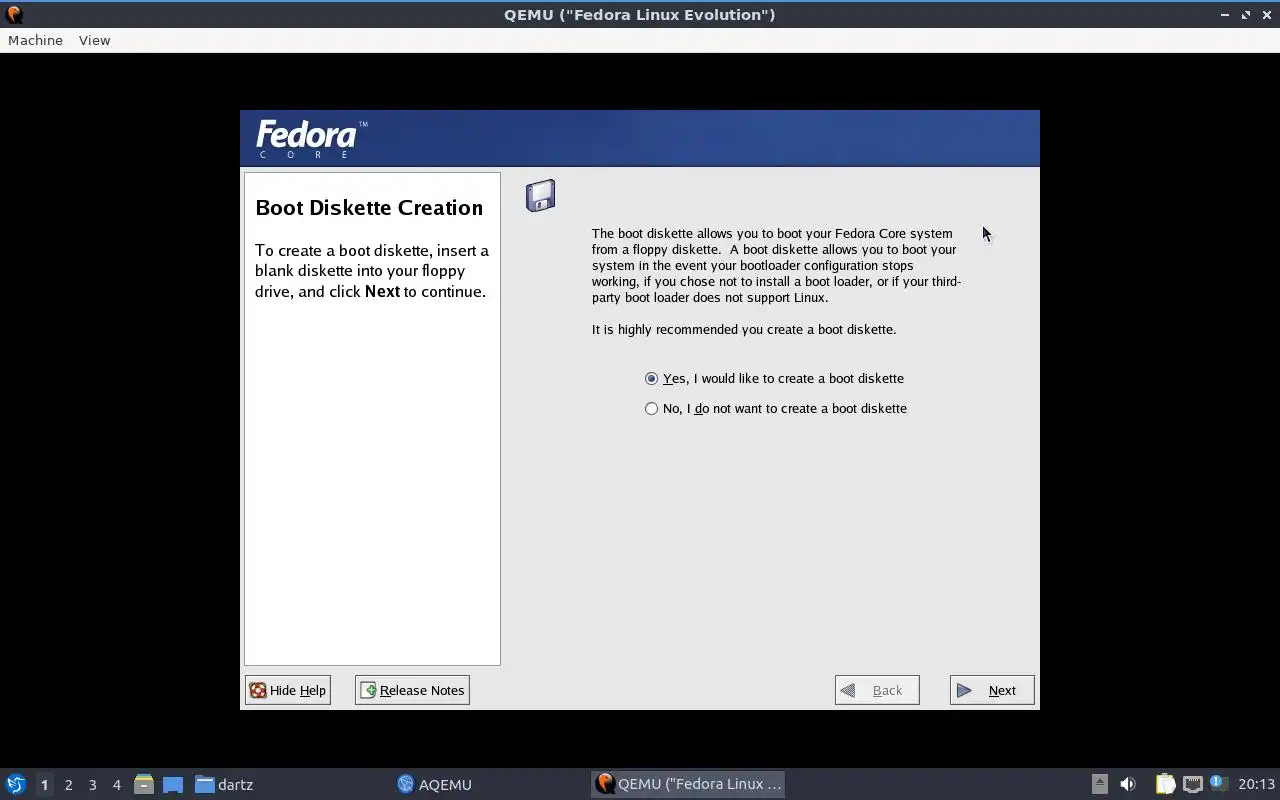Image resolution: width=1280 pixels, height=800 pixels.
Task: Open the file manager taskbar launcher
Action: tap(144, 784)
